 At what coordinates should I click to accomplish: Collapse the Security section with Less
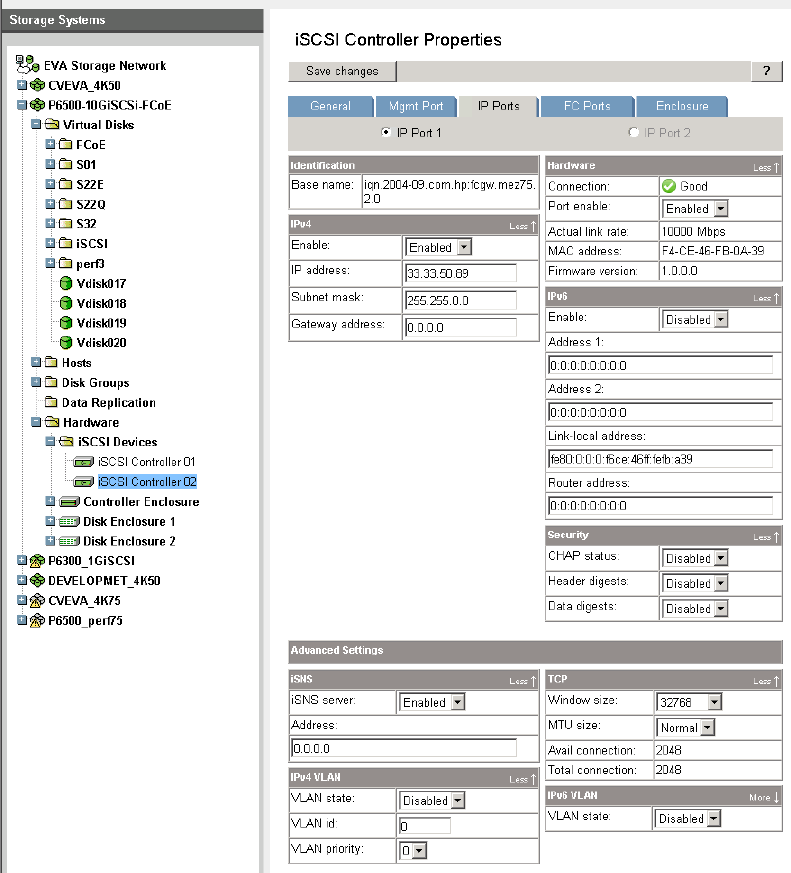(x=767, y=537)
